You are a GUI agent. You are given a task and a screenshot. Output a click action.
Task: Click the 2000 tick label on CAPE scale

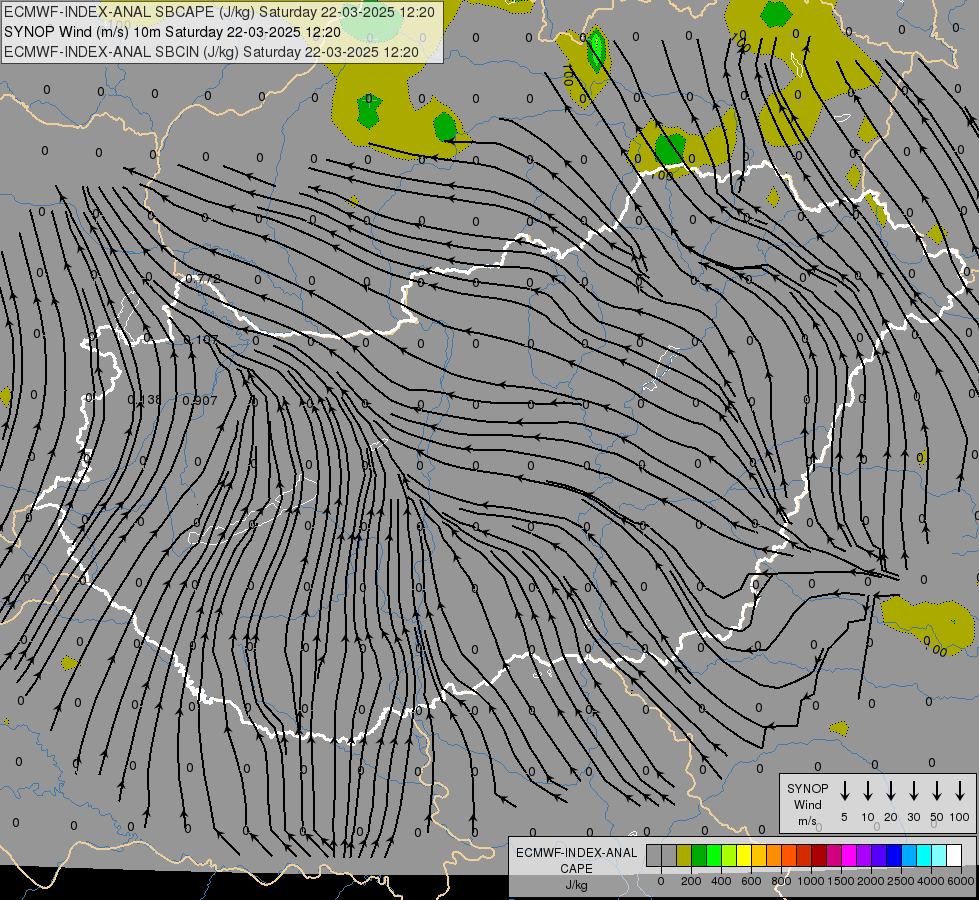(870, 881)
